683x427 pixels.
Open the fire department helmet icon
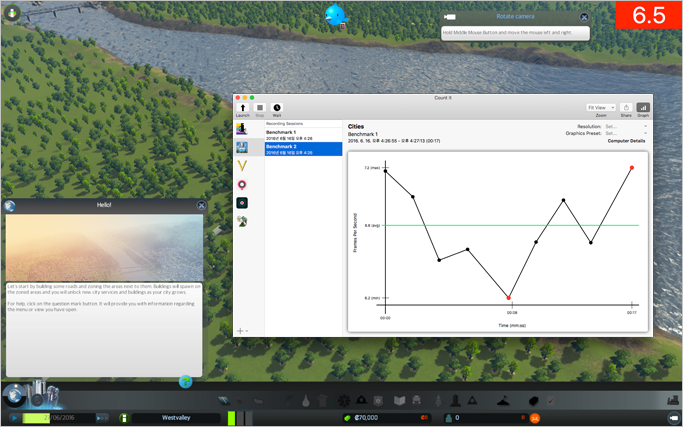click(x=361, y=400)
